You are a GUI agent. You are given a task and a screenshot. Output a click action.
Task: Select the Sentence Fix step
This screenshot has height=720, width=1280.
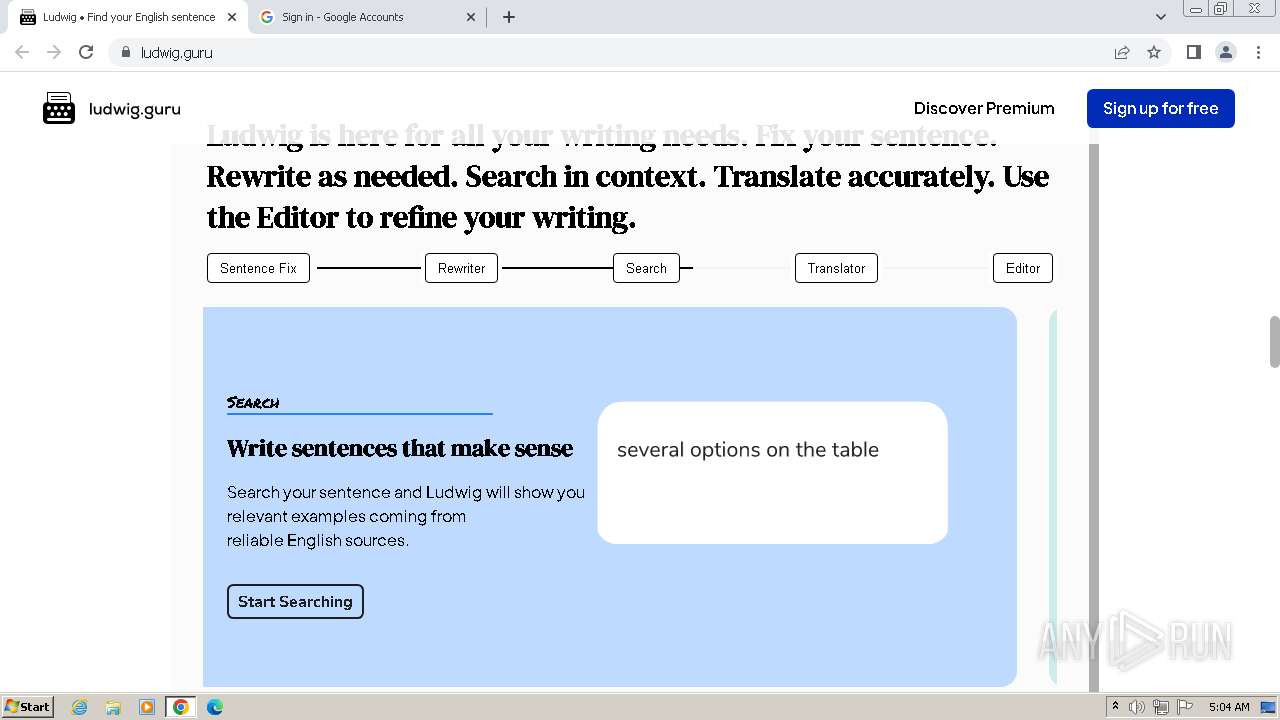coord(258,268)
